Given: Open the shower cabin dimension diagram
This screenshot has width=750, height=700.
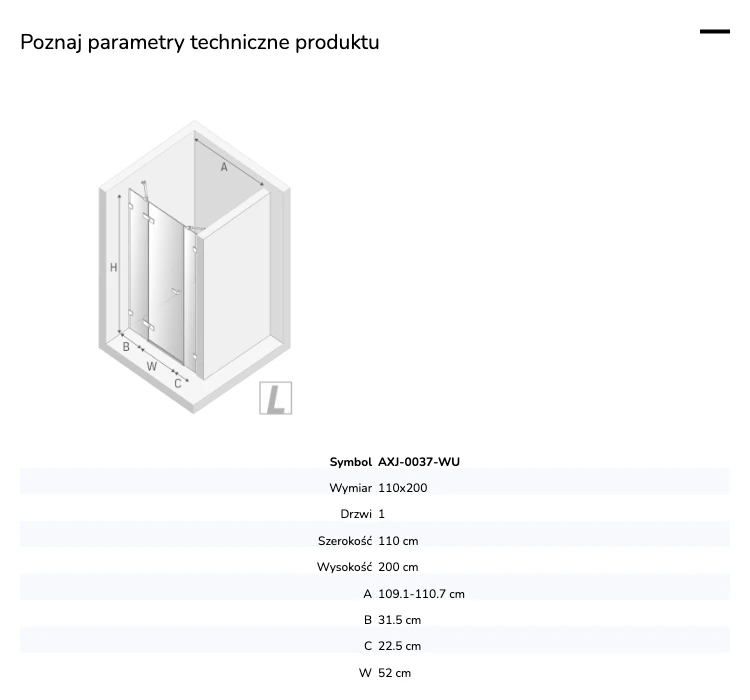Looking at the screenshot, I should [x=195, y=267].
